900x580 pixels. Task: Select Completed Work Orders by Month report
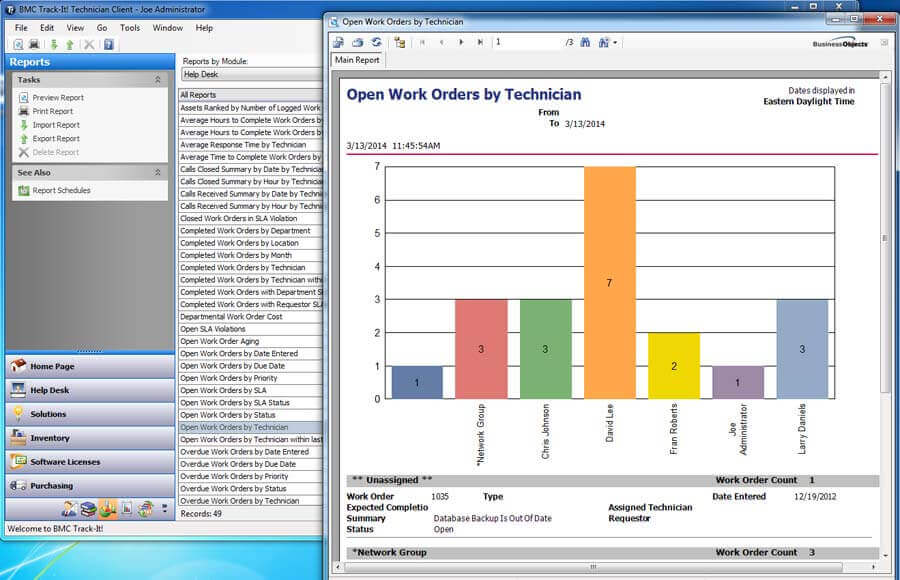click(x=251, y=255)
